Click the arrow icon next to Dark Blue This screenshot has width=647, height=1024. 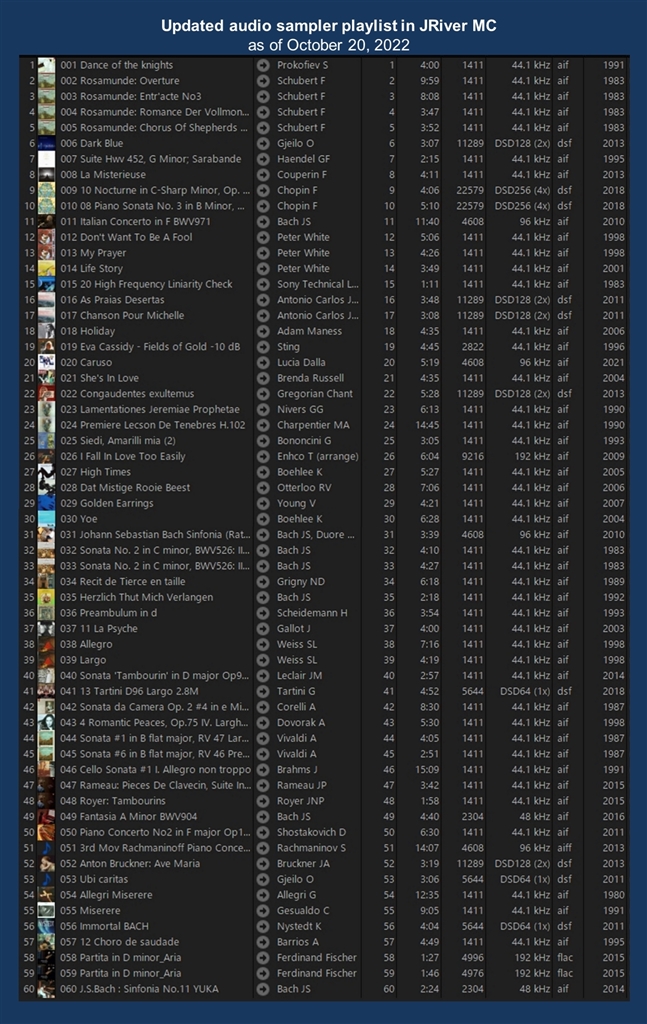tap(263, 144)
